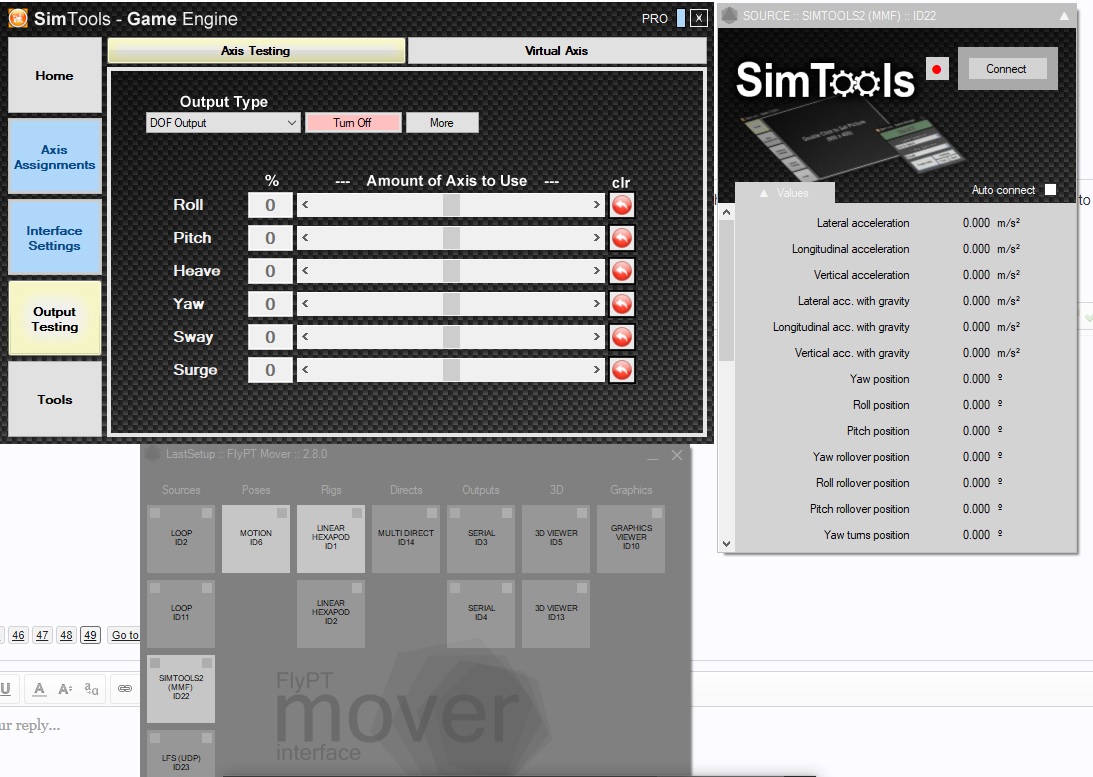Click the SimTools app icon in title bar
Screen dimensions: 1093x777
(x=17, y=18)
